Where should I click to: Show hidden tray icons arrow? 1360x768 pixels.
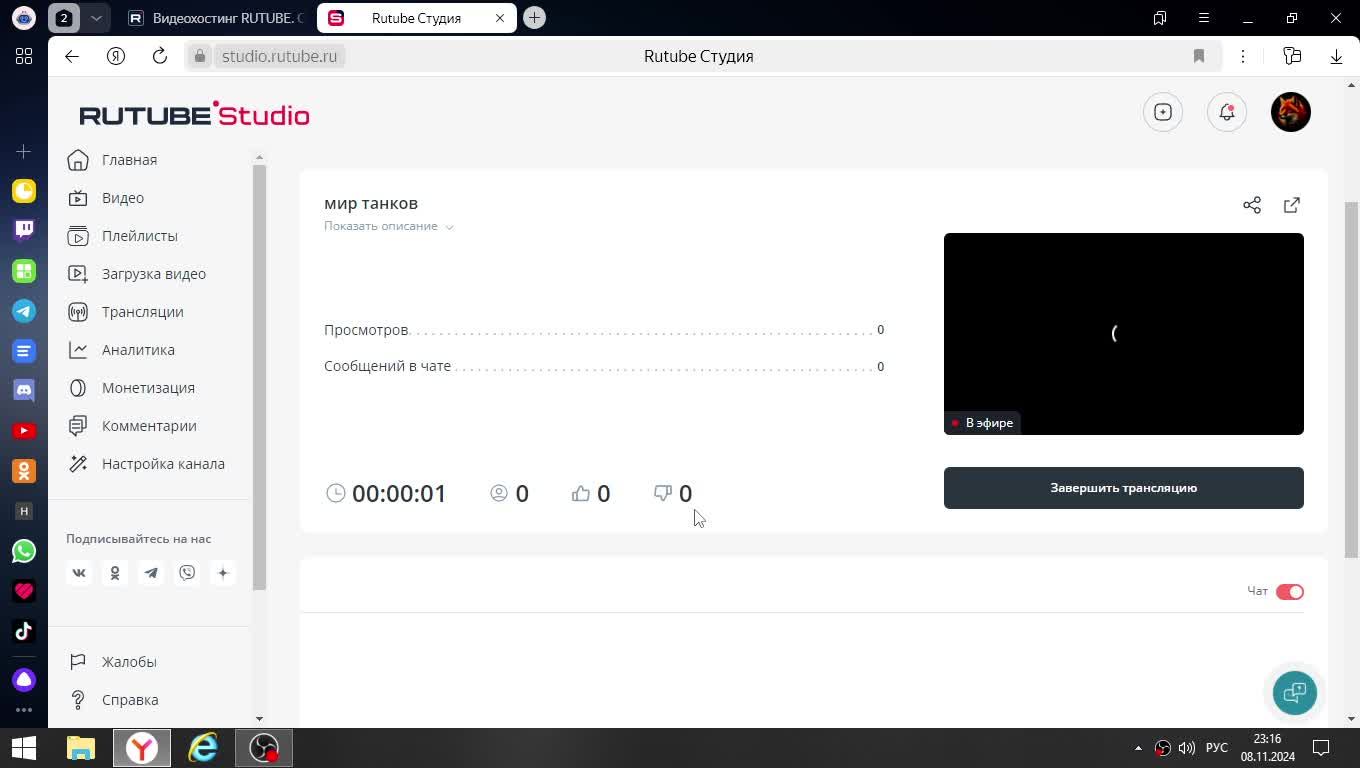pyautogui.click(x=1138, y=748)
